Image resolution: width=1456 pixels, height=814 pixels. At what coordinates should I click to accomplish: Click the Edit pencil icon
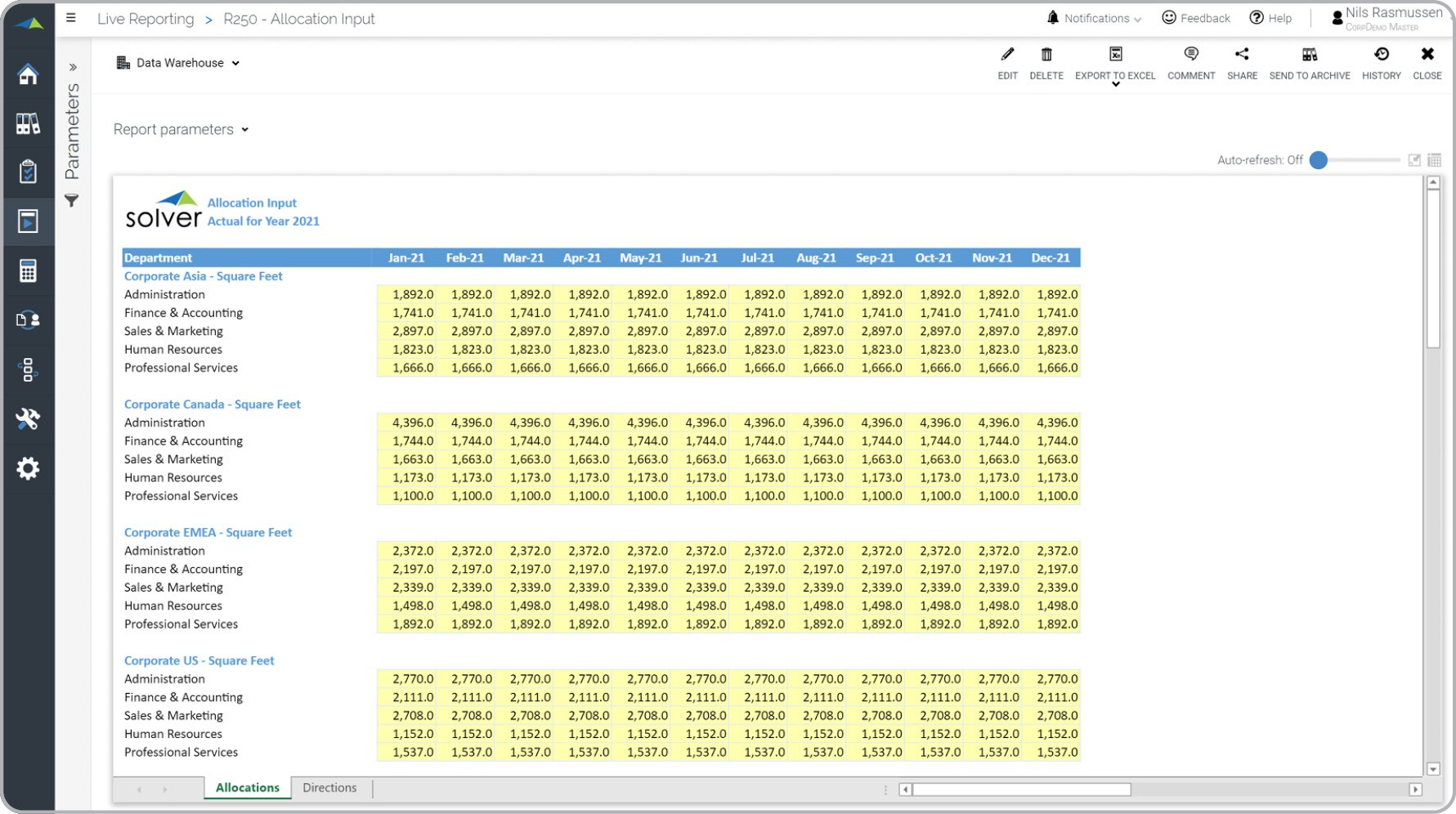(x=1007, y=55)
